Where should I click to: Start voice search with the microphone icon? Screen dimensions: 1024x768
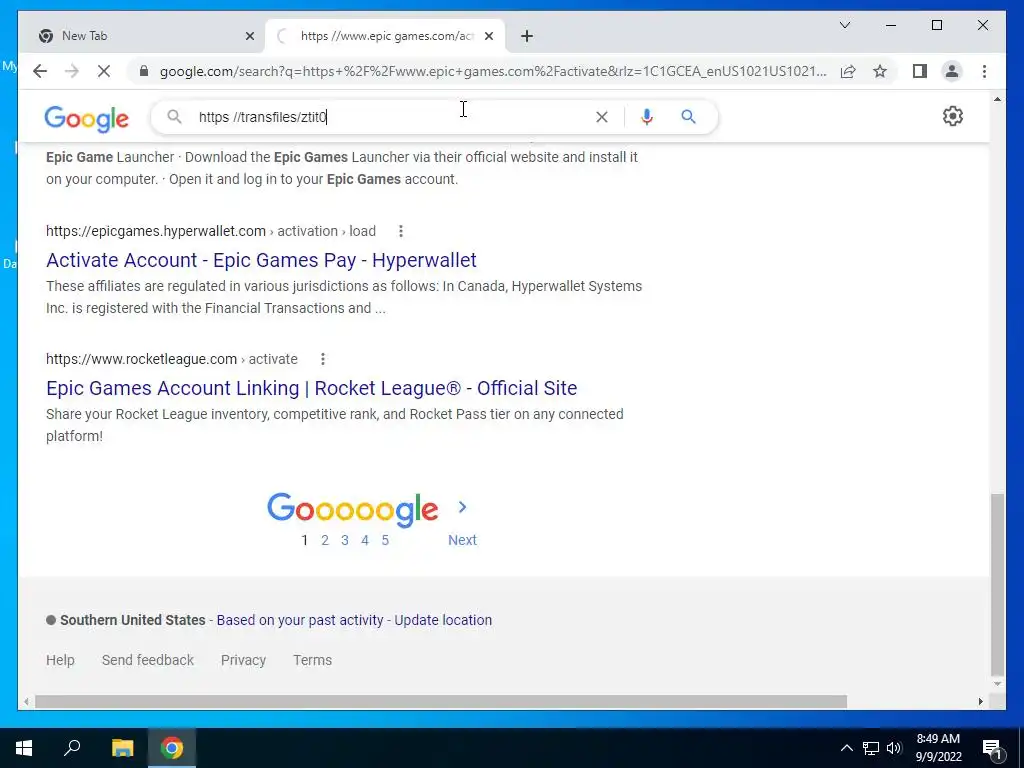[x=647, y=117]
